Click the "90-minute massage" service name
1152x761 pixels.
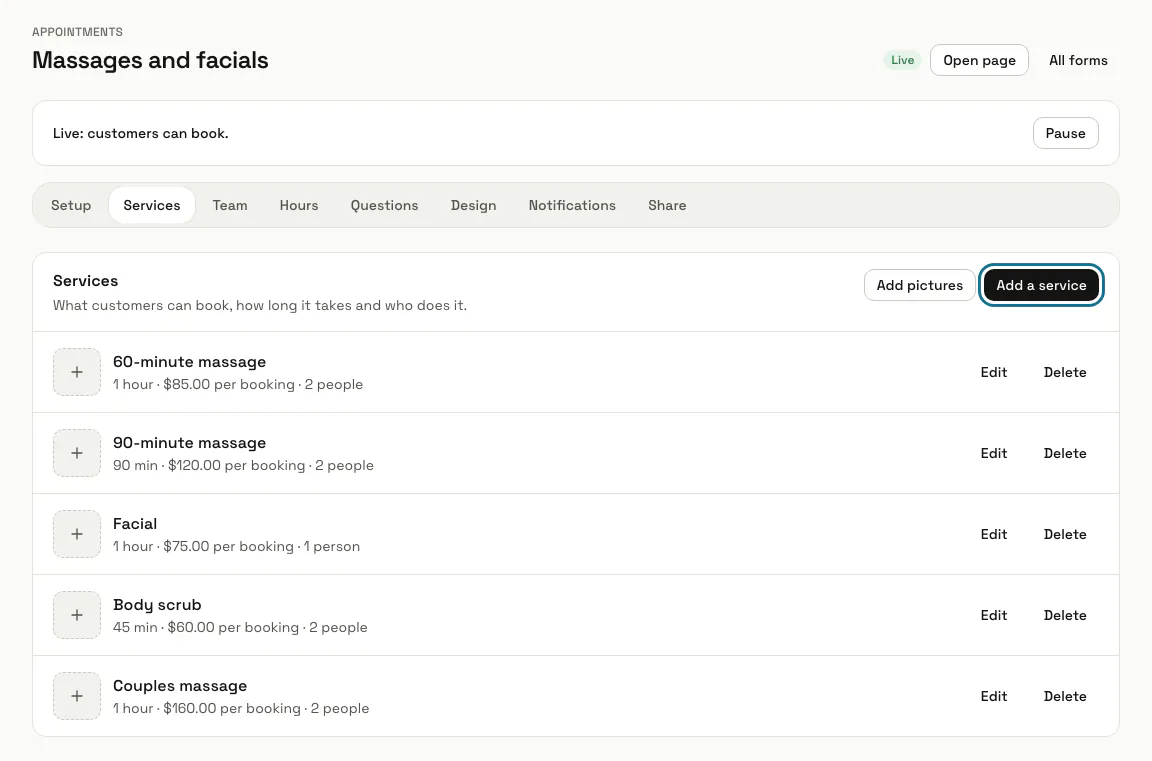[x=190, y=443]
